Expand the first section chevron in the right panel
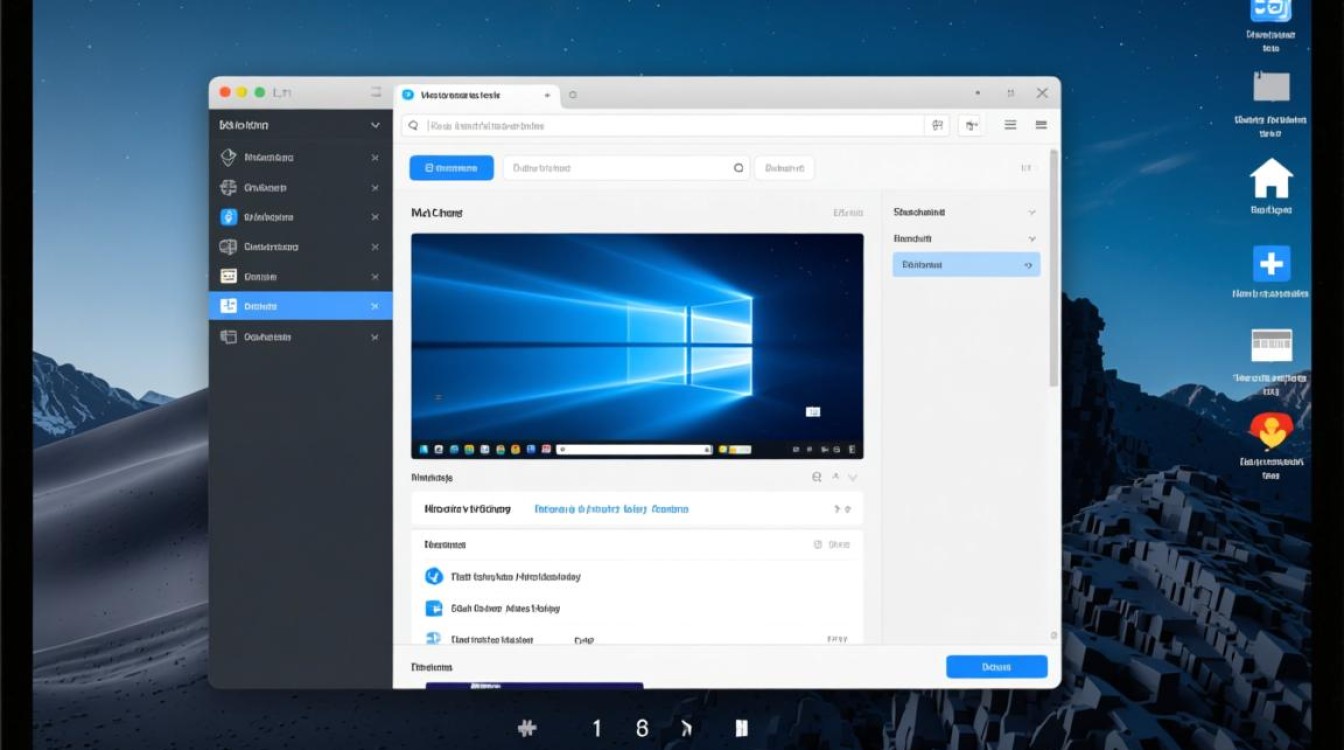The width and height of the screenshot is (1344, 750). pos(1031,213)
